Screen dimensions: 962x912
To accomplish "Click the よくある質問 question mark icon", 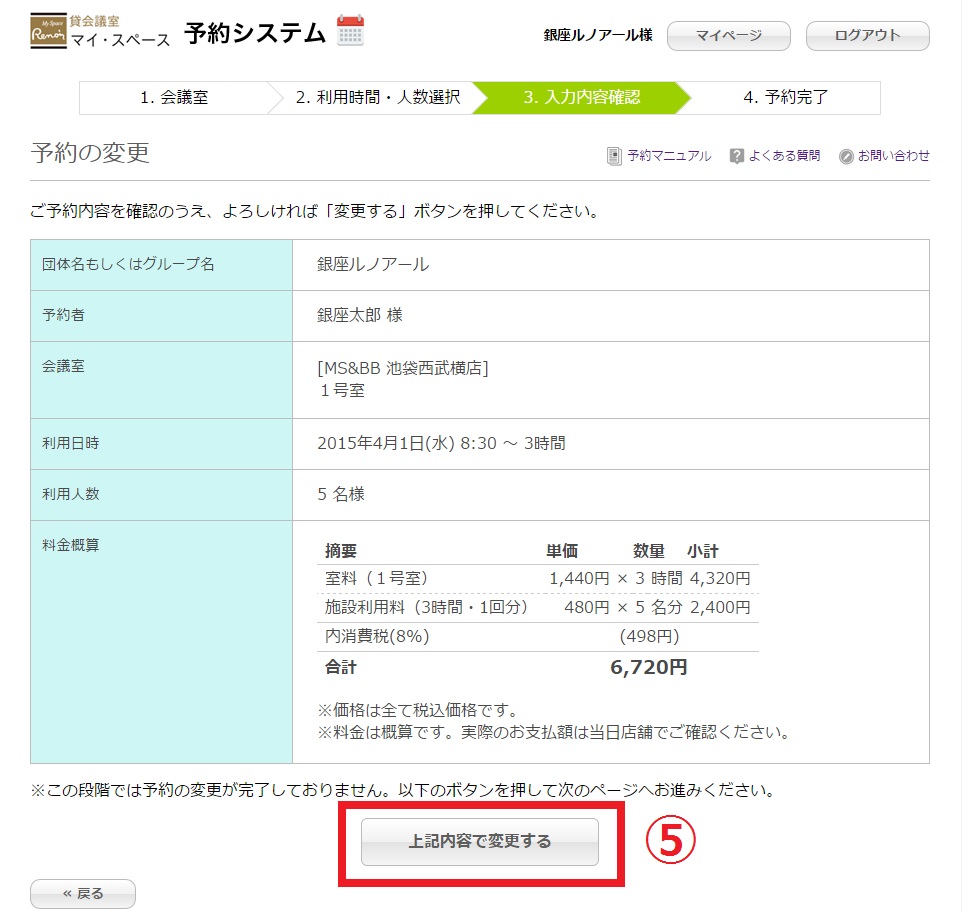I will (737, 156).
